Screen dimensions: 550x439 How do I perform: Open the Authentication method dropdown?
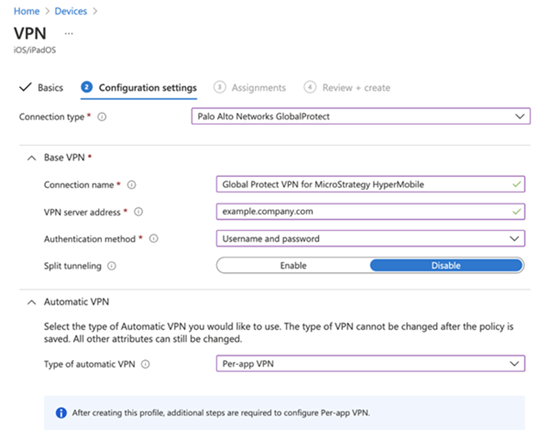coord(370,239)
